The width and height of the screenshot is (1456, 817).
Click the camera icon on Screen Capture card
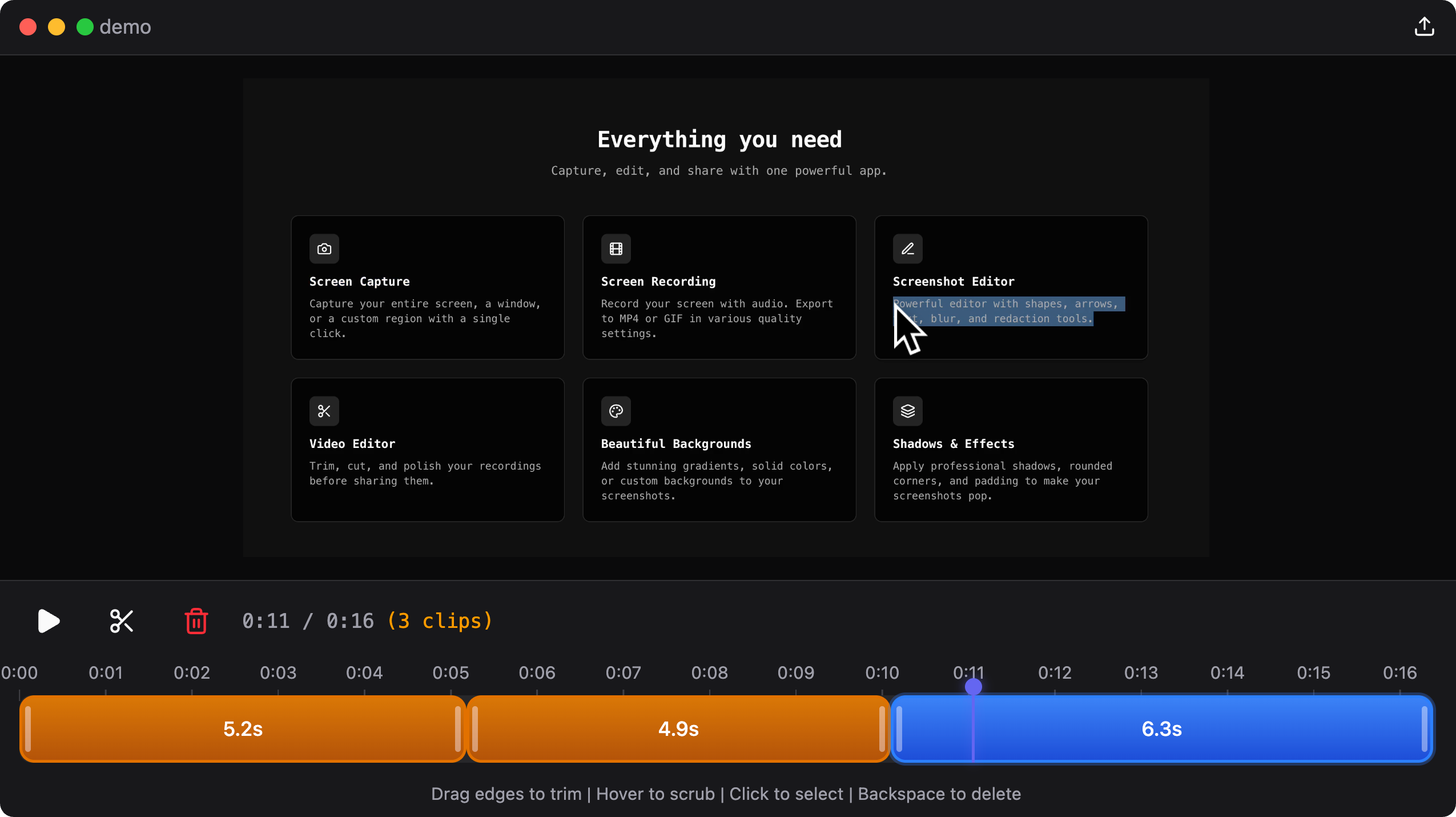tap(324, 249)
